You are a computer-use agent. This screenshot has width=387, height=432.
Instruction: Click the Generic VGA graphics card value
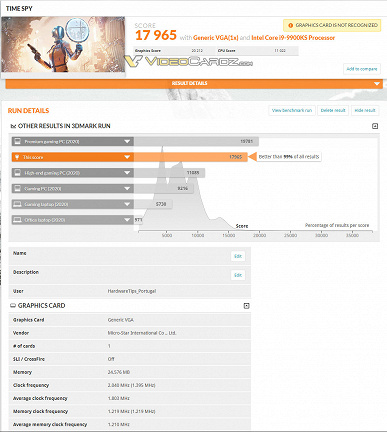(120, 320)
